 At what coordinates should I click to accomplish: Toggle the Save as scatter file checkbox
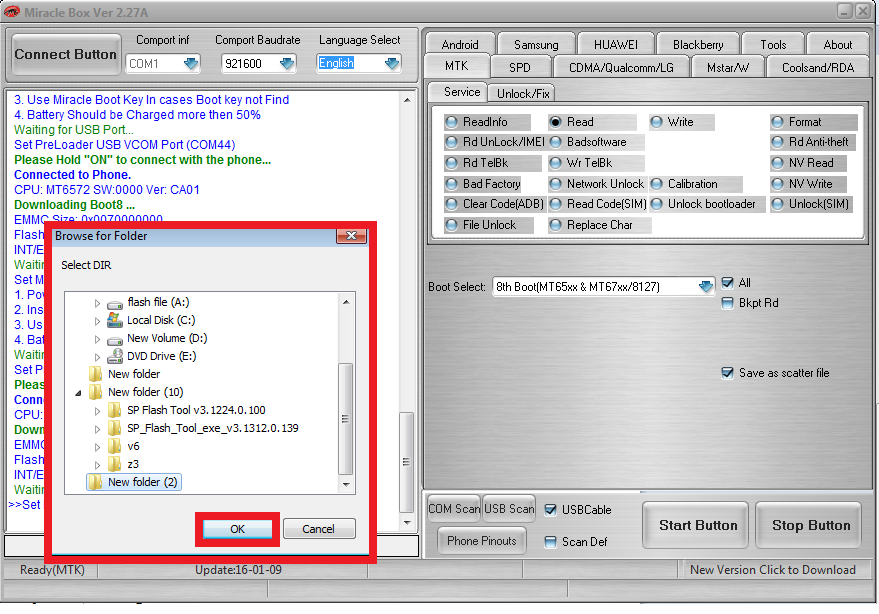(727, 373)
